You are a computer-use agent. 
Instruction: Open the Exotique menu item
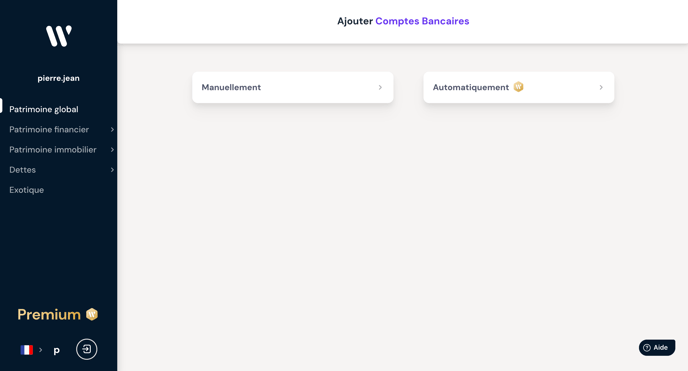coord(26,190)
